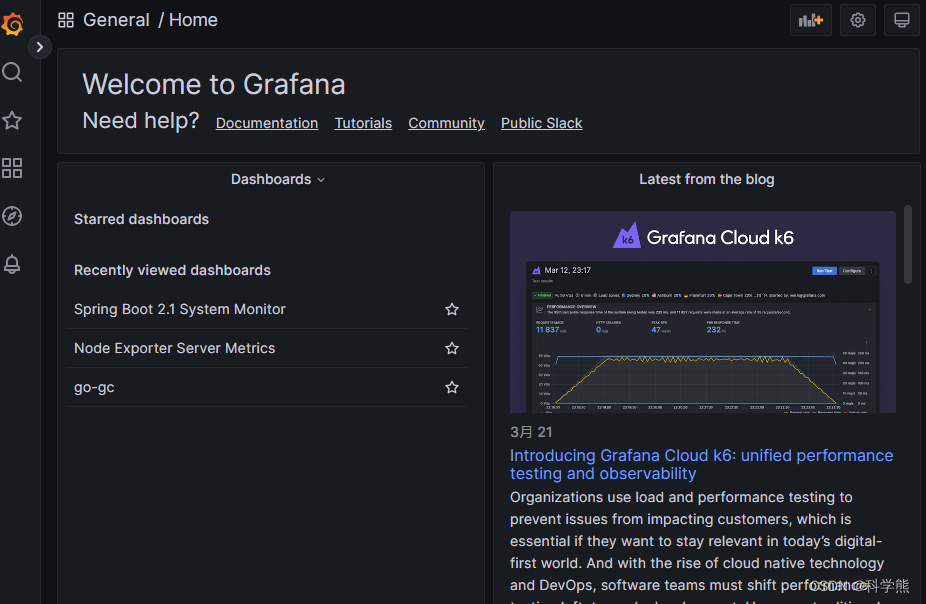Click the Add panel chart-plus icon
The width and height of the screenshot is (926, 604).
[x=810, y=20]
